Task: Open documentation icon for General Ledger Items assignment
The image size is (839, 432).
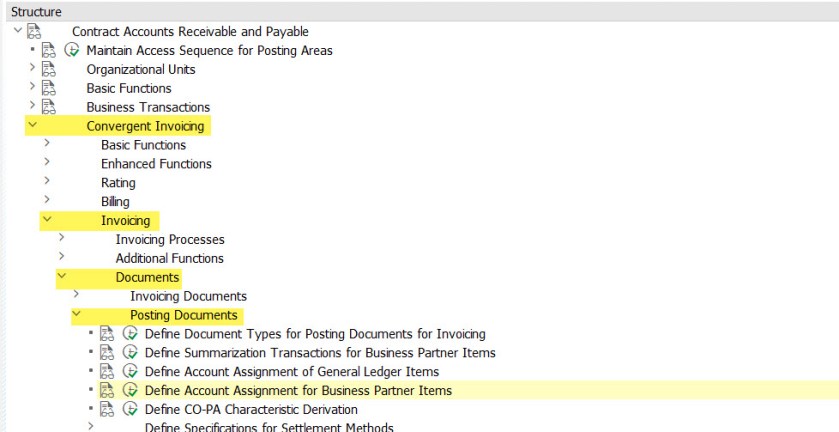Action: coord(107,372)
